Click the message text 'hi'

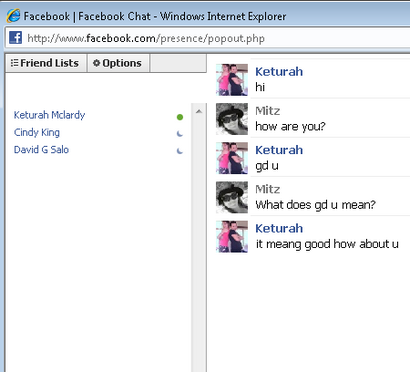click(x=260, y=87)
